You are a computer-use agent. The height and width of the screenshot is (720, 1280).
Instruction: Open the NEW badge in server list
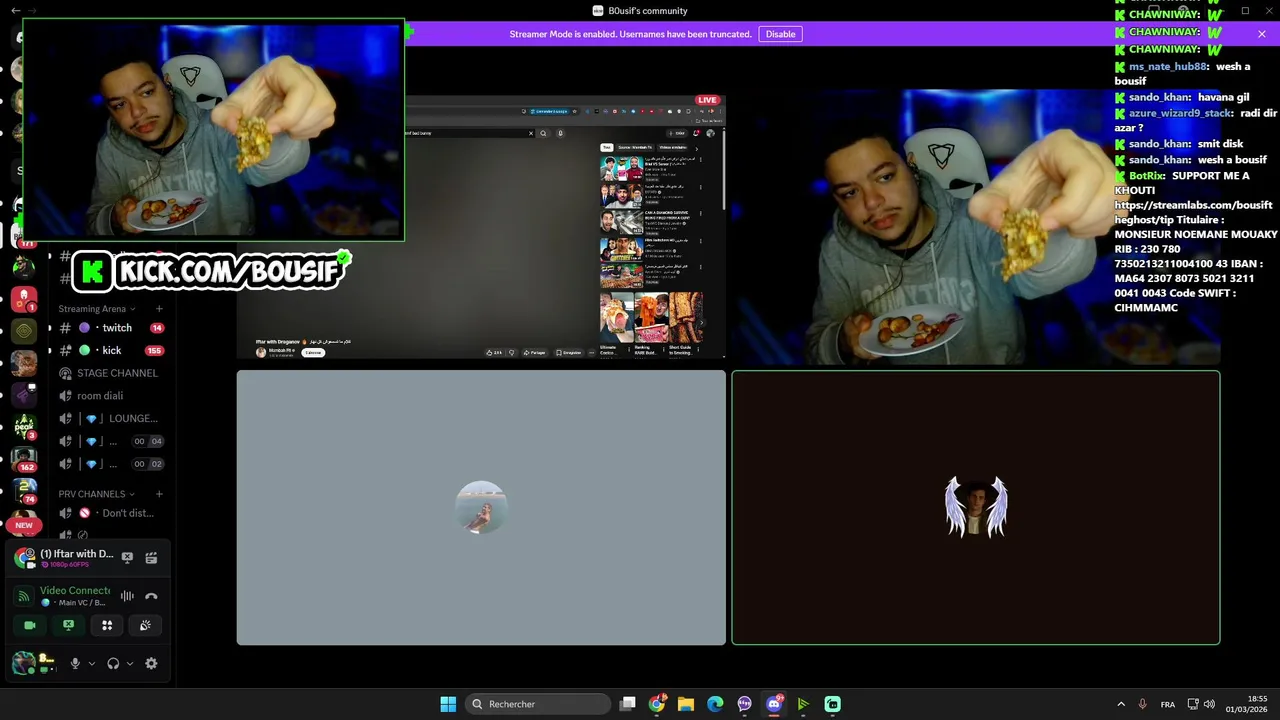pyautogui.click(x=24, y=525)
